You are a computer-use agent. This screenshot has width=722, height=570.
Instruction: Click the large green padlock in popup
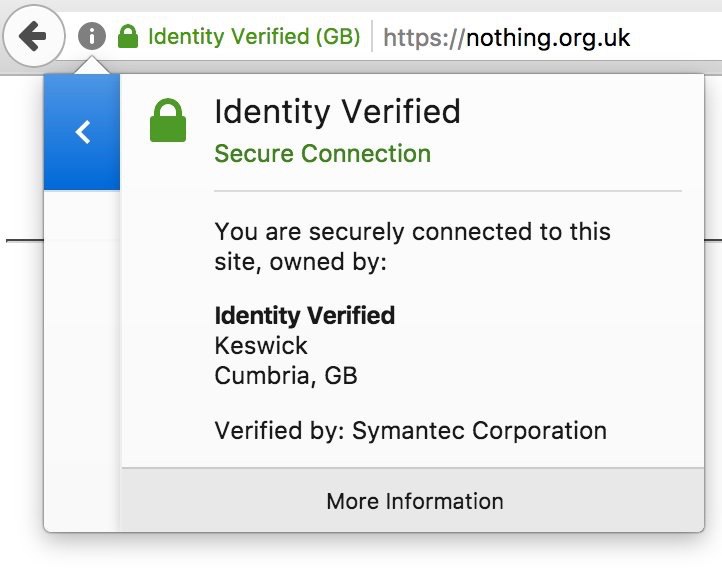coord(168,120)
